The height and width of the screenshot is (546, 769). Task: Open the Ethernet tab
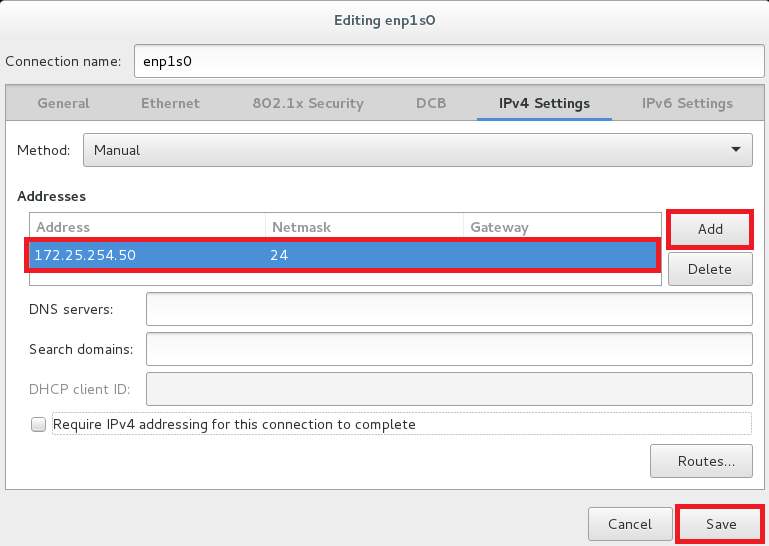pyautogui.click(x=170, y=103)
